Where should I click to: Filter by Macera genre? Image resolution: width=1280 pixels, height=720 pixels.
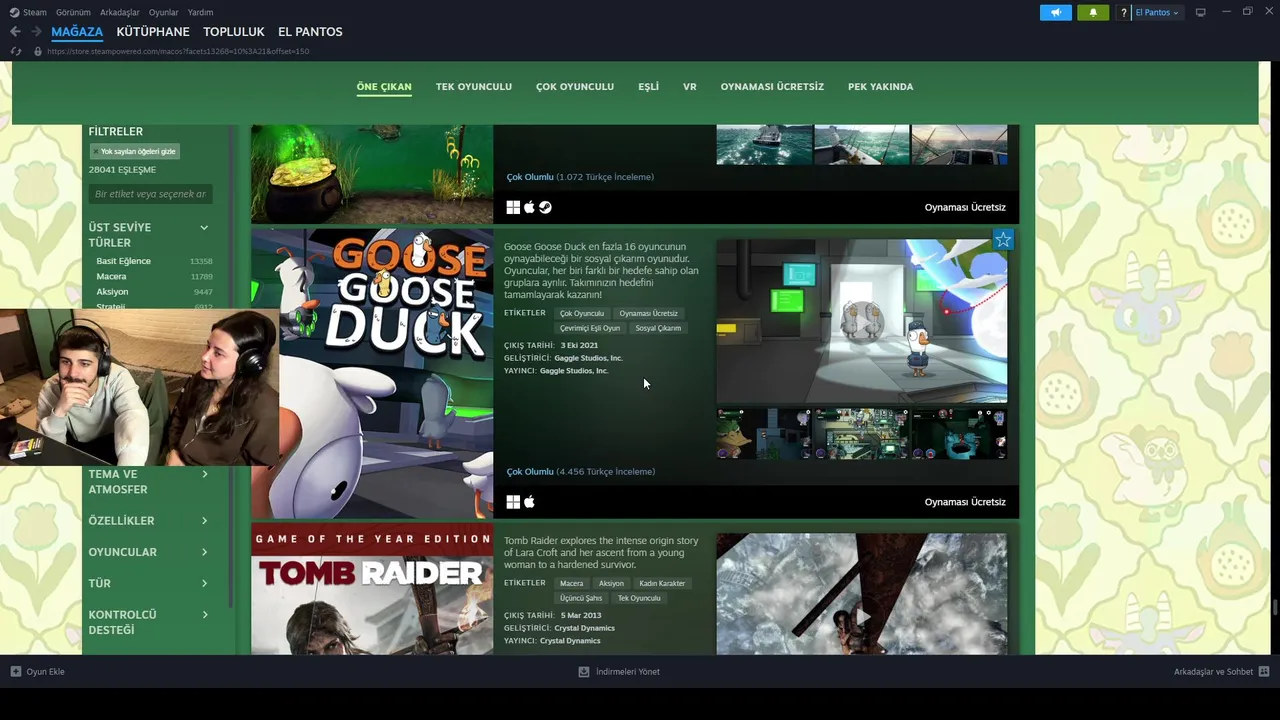tap(111, 276)
